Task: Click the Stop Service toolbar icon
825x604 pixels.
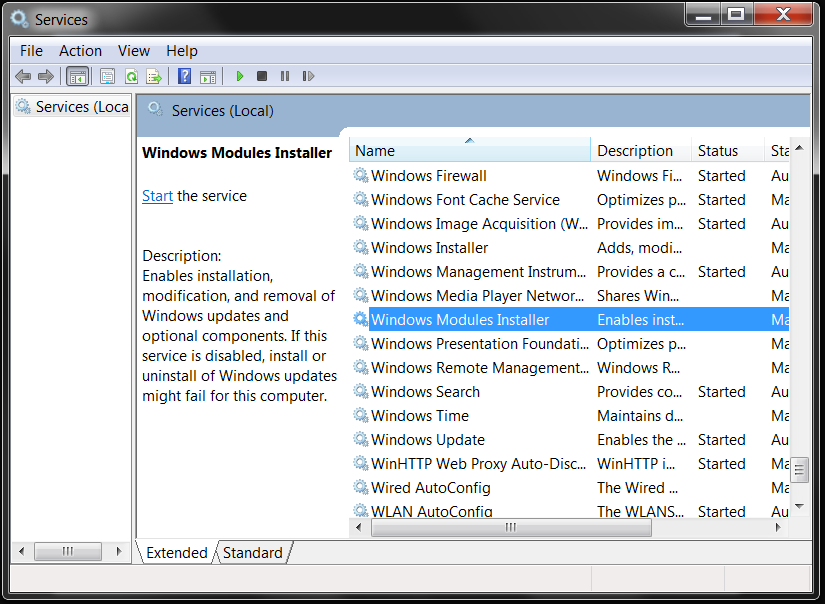Action: (262, 76)
